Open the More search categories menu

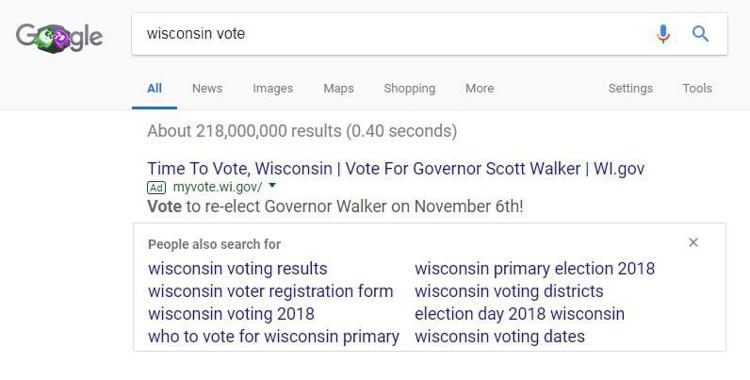tap(479, 89)
